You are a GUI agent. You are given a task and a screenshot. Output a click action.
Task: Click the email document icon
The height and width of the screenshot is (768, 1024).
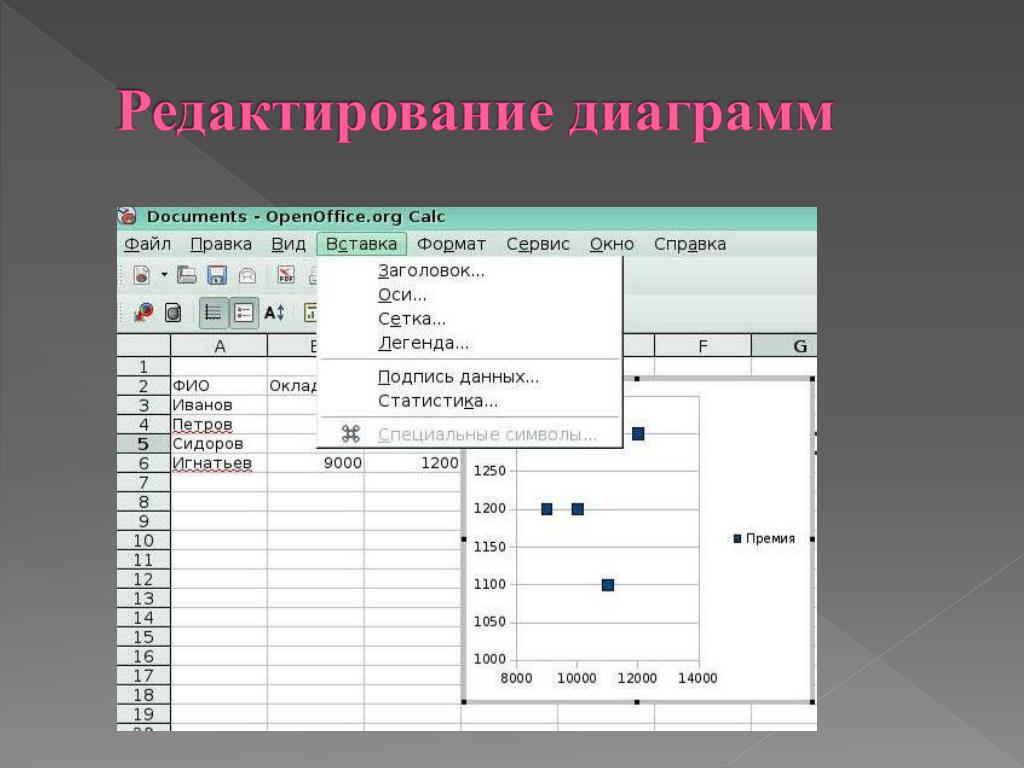click(x=247, y=276)
